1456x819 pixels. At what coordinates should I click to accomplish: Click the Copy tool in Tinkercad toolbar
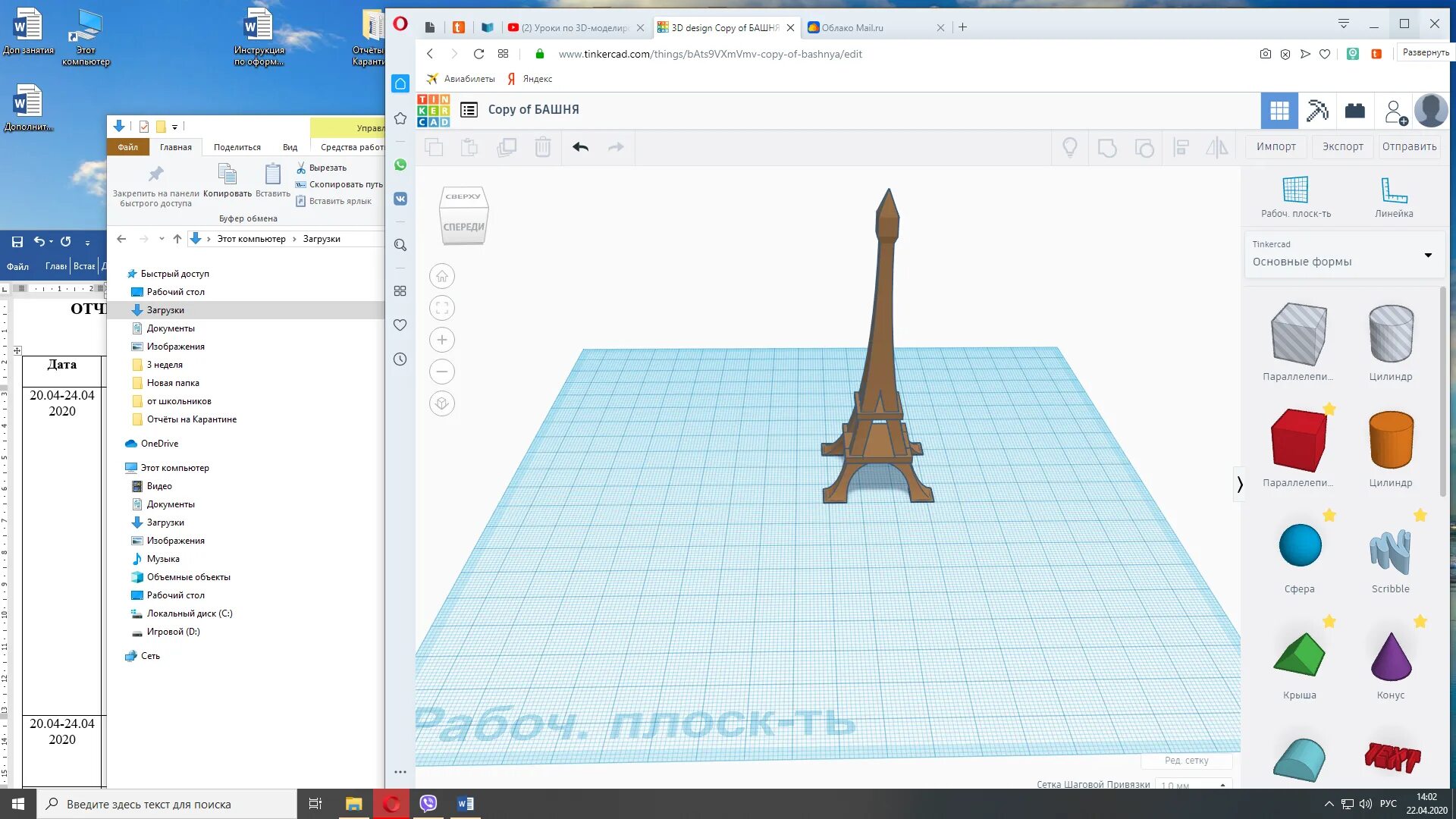(x=434, y=147)
